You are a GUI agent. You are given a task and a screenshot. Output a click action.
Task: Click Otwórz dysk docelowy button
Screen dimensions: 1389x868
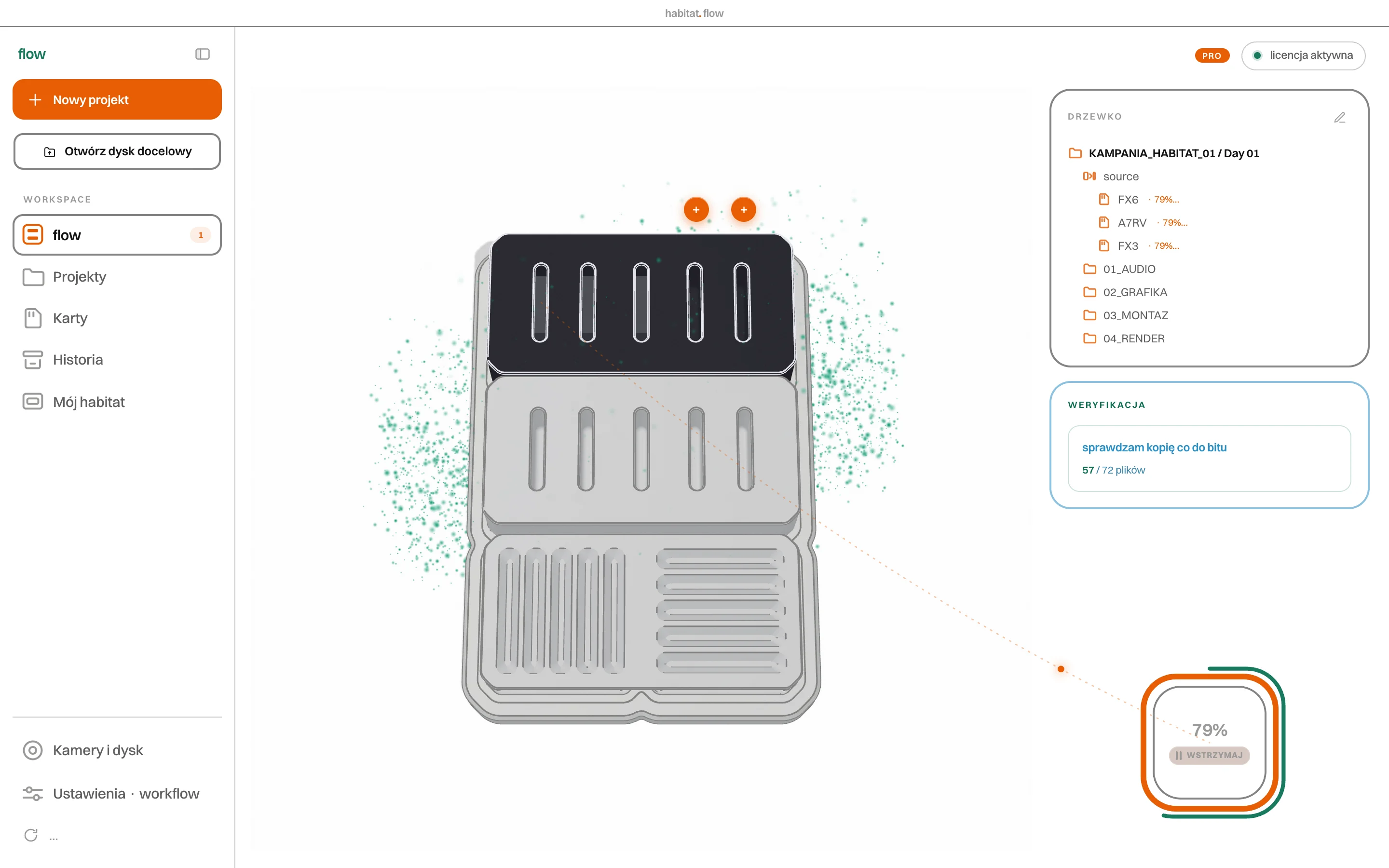coord(117,151)
